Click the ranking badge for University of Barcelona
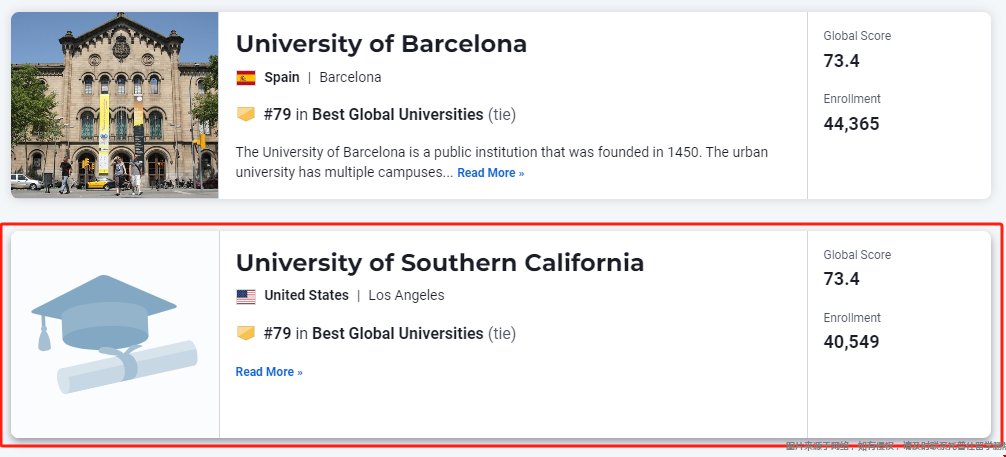 246,114
